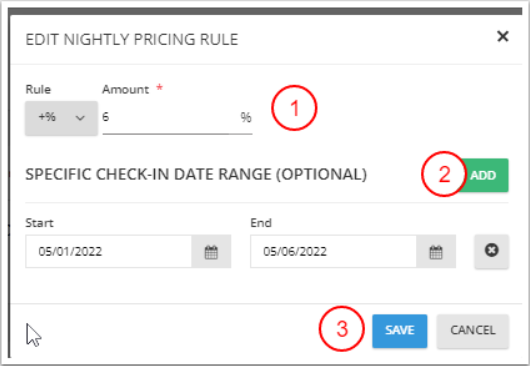Open the Rule +% dropdown

pyautogui.click(x=61, y=118)
